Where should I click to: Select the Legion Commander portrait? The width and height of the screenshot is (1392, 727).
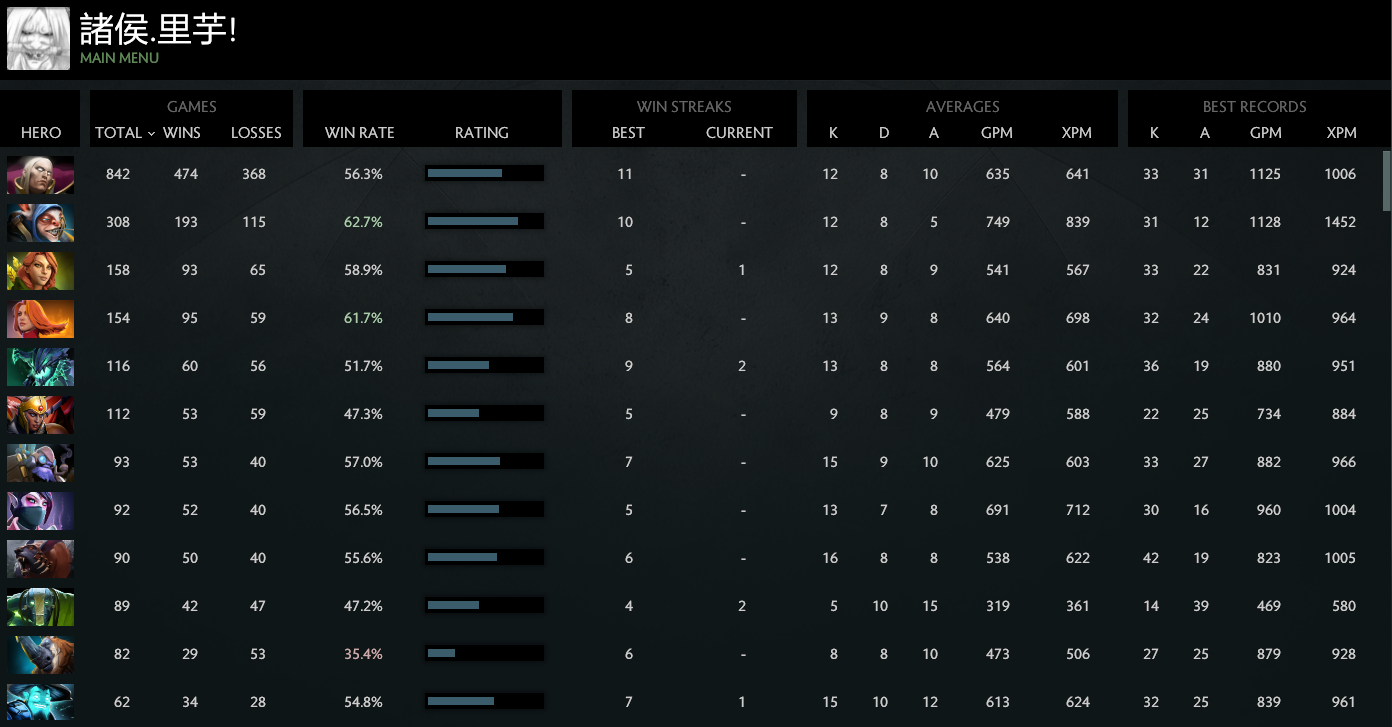click(x=40, y=414)
